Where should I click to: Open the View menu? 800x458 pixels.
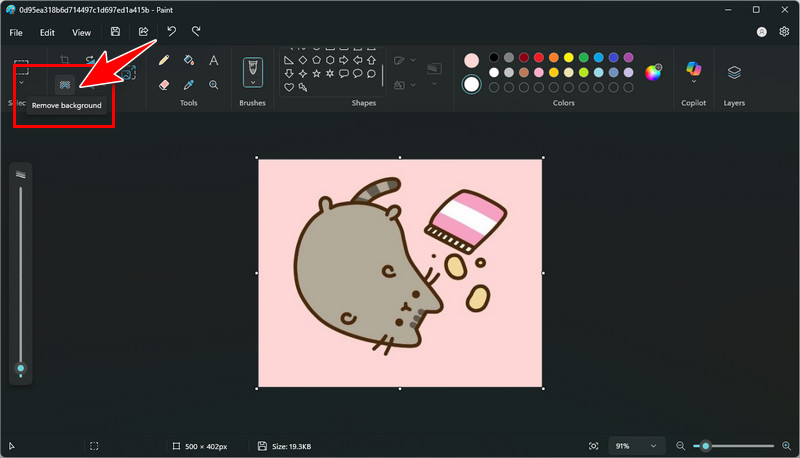click(x=81, y=33)
